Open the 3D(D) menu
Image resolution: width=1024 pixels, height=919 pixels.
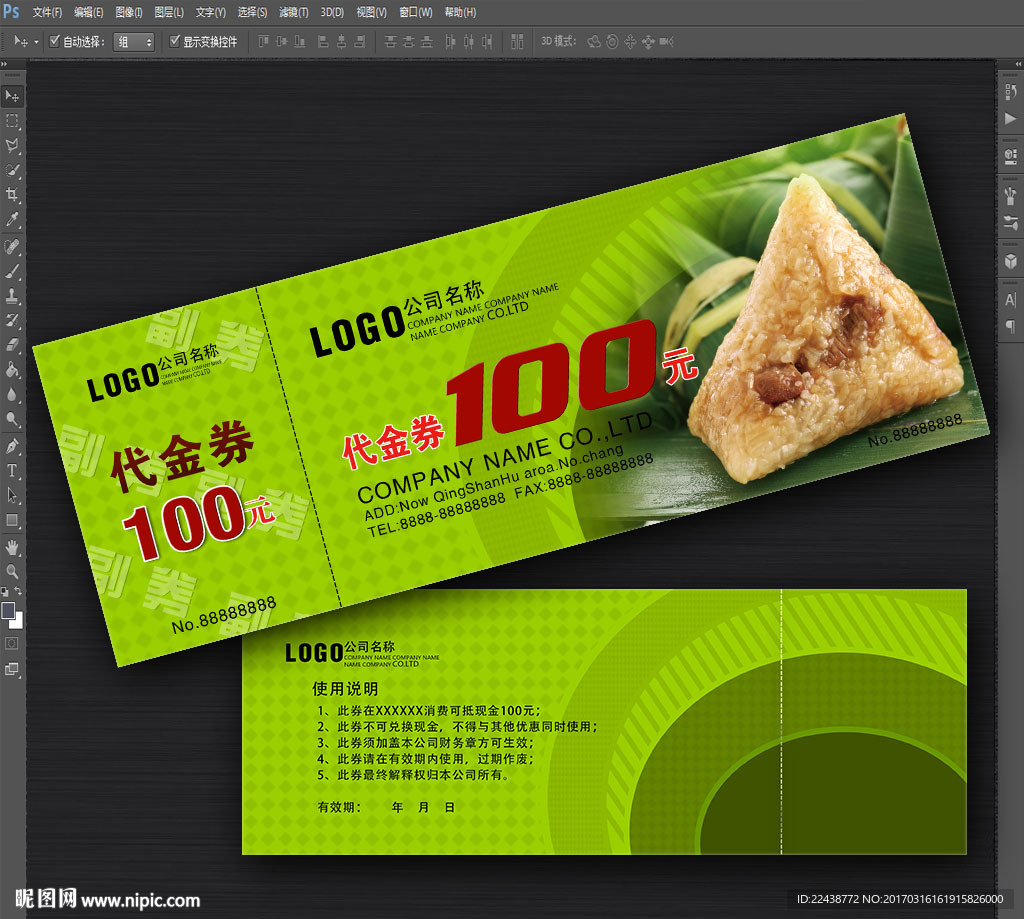coord(332,12)
